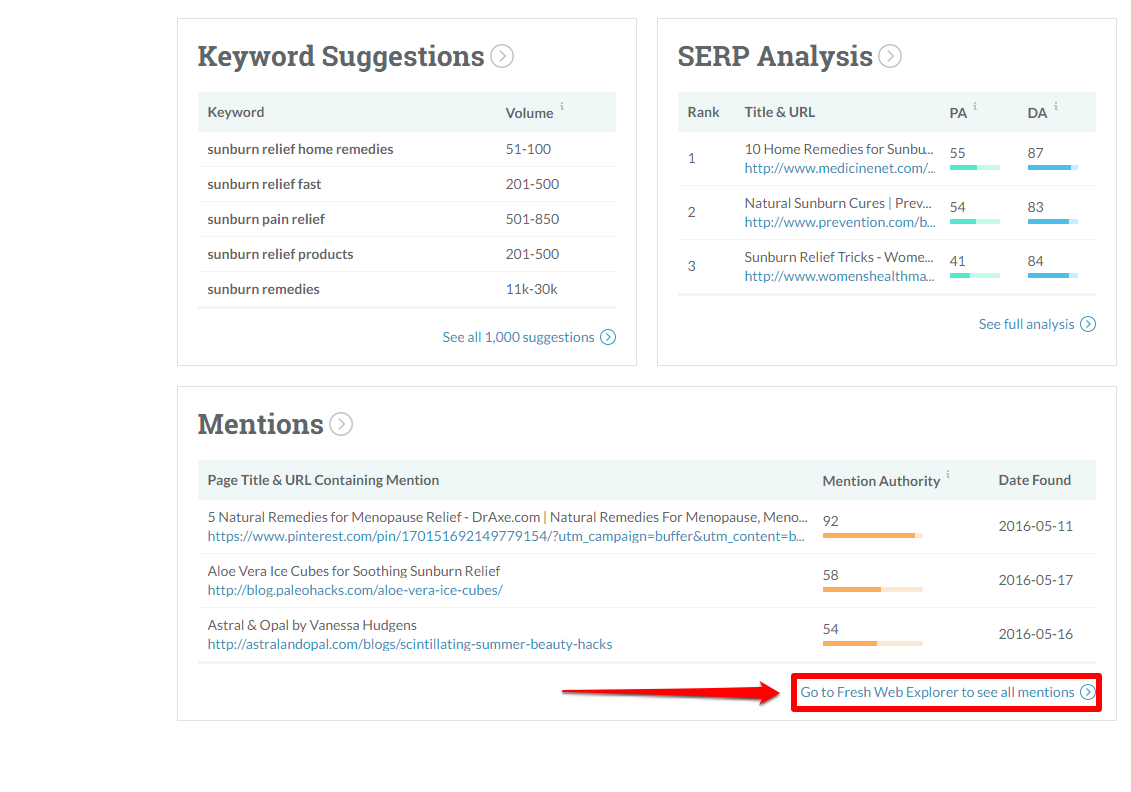The height and width of the screenshot is (792, 1131).
Task: Click circle arrow after See full analysis
Action: coord(1088,324)
